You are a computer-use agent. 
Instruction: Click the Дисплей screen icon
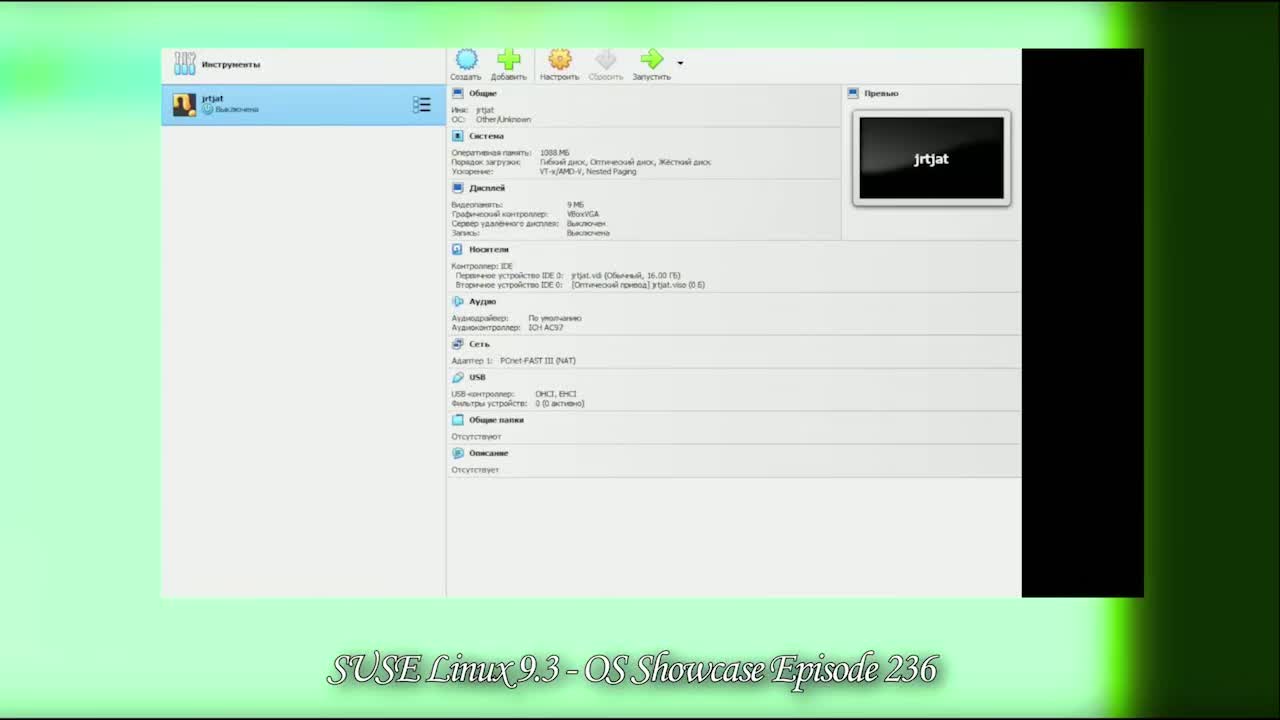click(457, 188)
